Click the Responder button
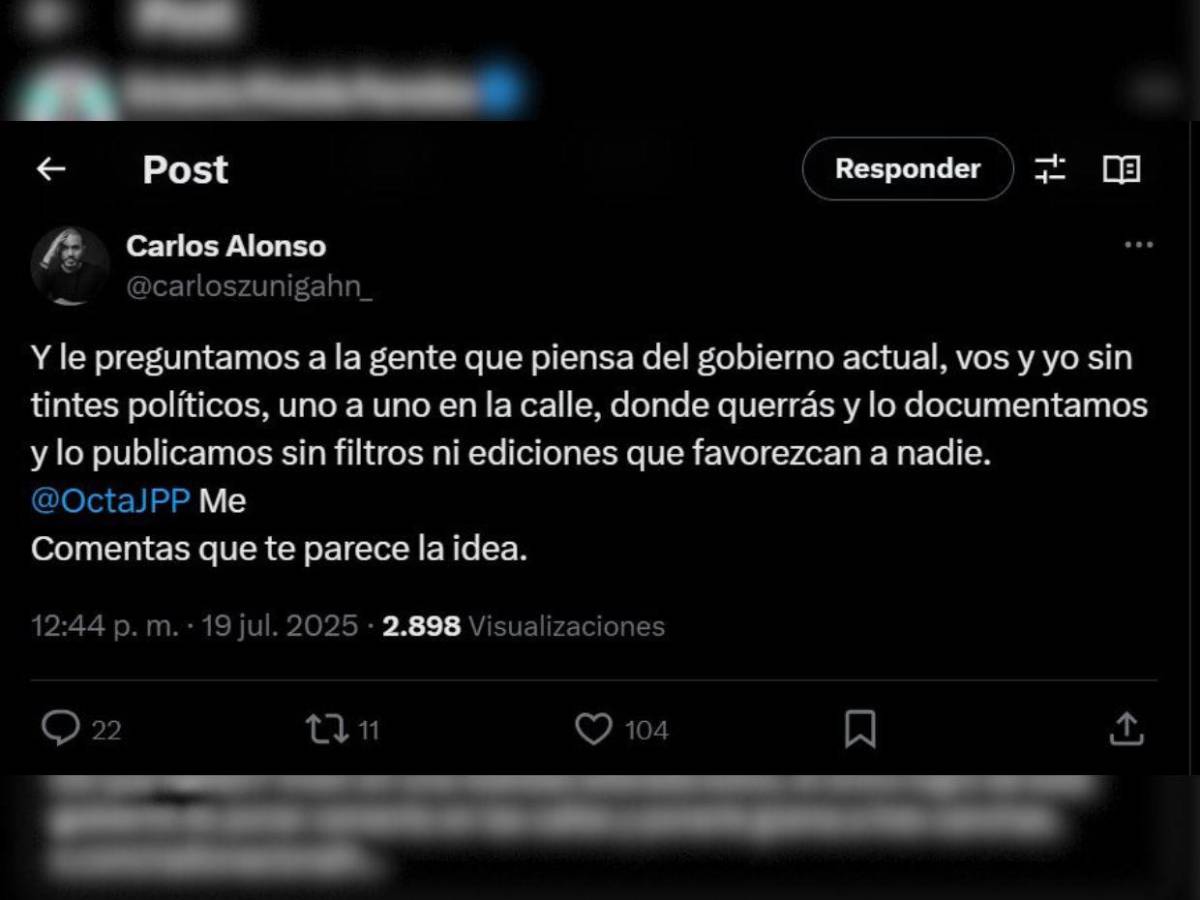The width and height of the screenshot is (1200, 900). coord(908,169)
